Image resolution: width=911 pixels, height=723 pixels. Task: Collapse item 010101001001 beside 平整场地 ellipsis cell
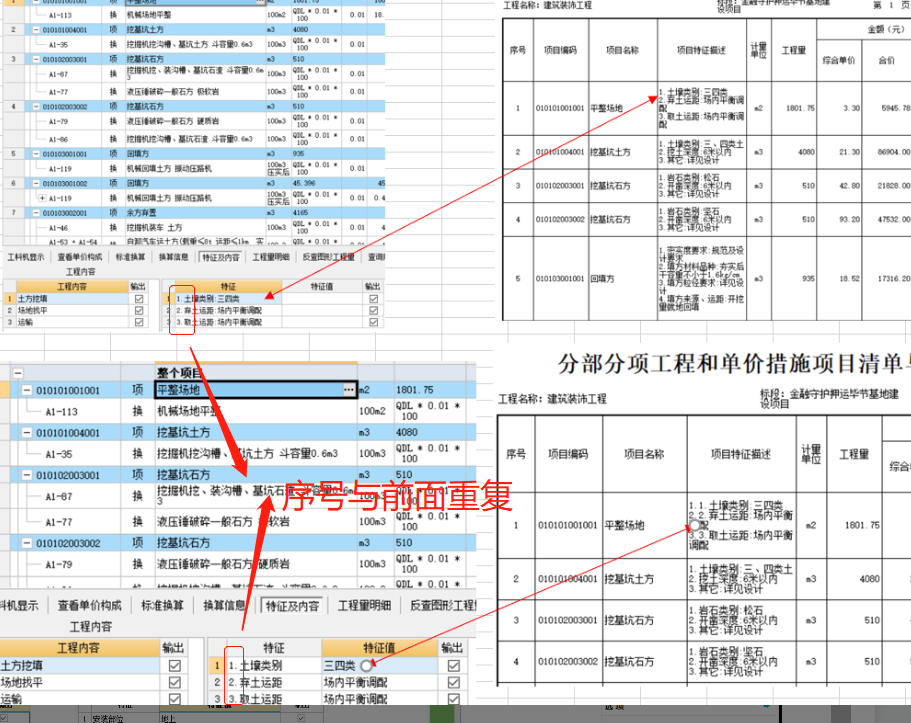27,391
